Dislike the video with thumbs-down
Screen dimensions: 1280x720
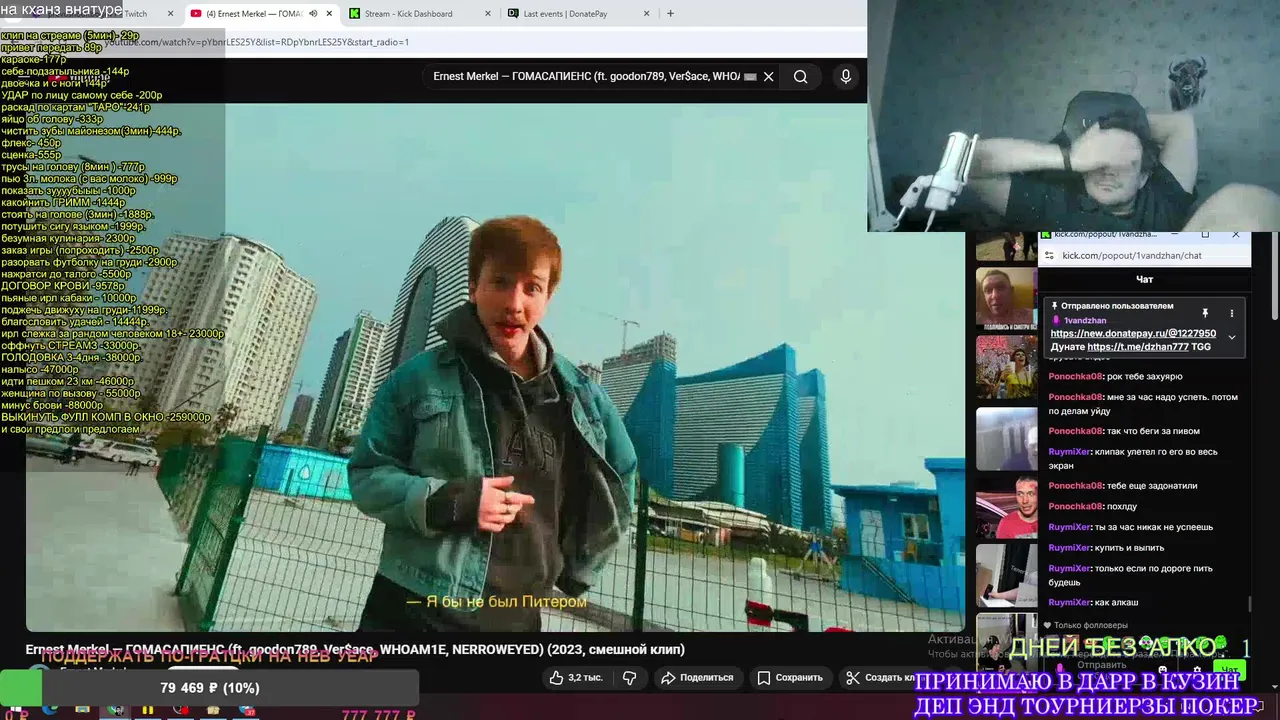pos(629,677)
